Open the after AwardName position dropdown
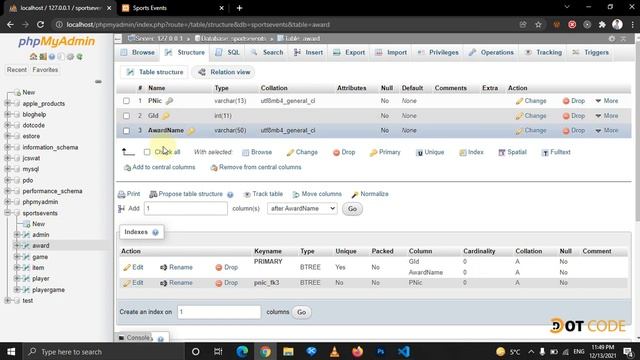This screenshot has height=360, width=640. pyautogui.click(x=302, y=209)
